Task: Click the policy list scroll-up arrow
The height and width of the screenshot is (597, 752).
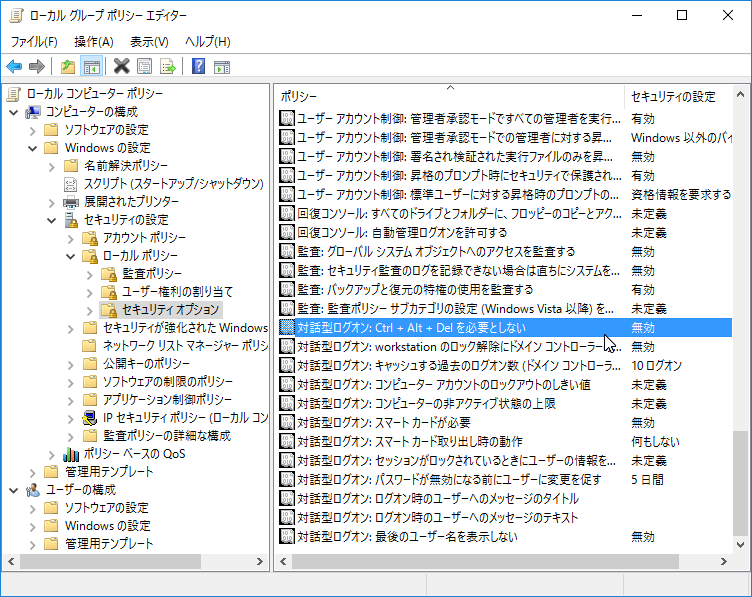Action: click(740, 94)
